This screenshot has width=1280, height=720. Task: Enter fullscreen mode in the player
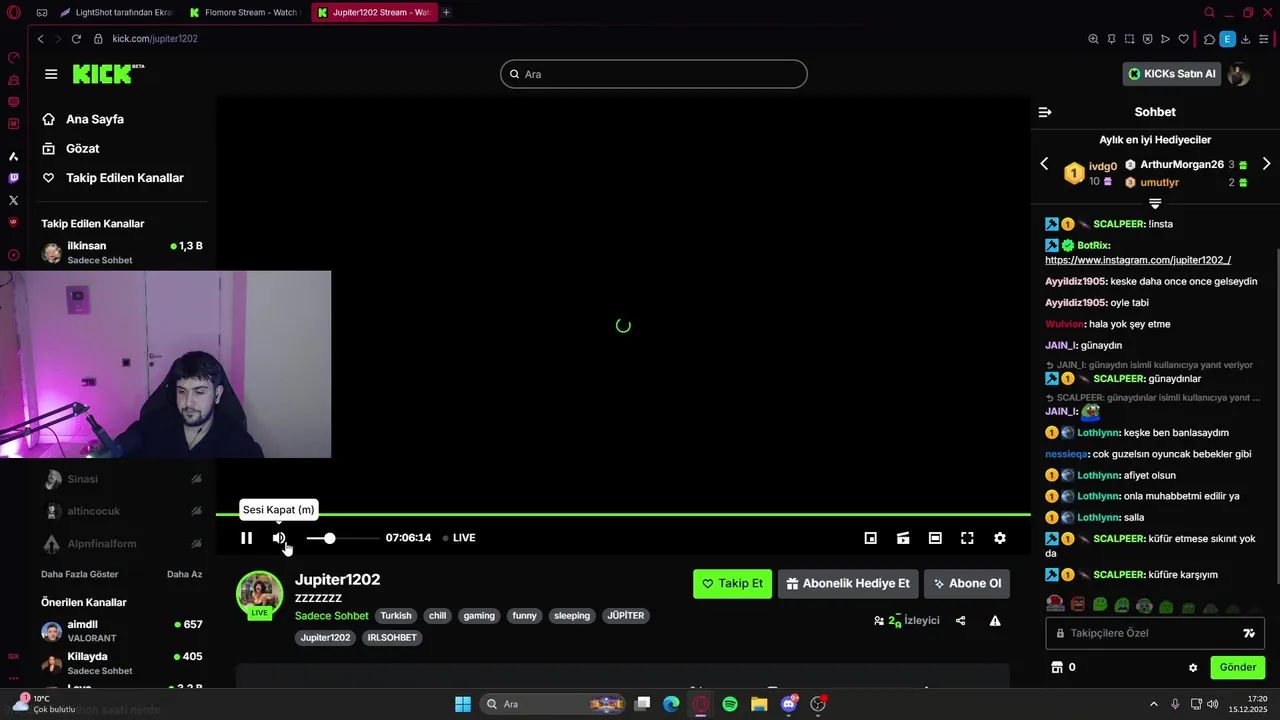point(967,538)
